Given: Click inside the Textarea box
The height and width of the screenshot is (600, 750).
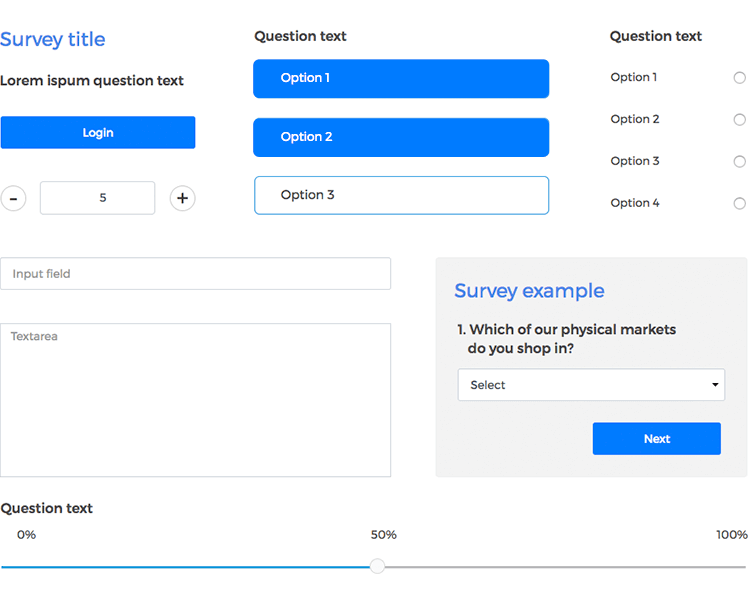Looking at the screenshot, I should click(x=196, y=400).
